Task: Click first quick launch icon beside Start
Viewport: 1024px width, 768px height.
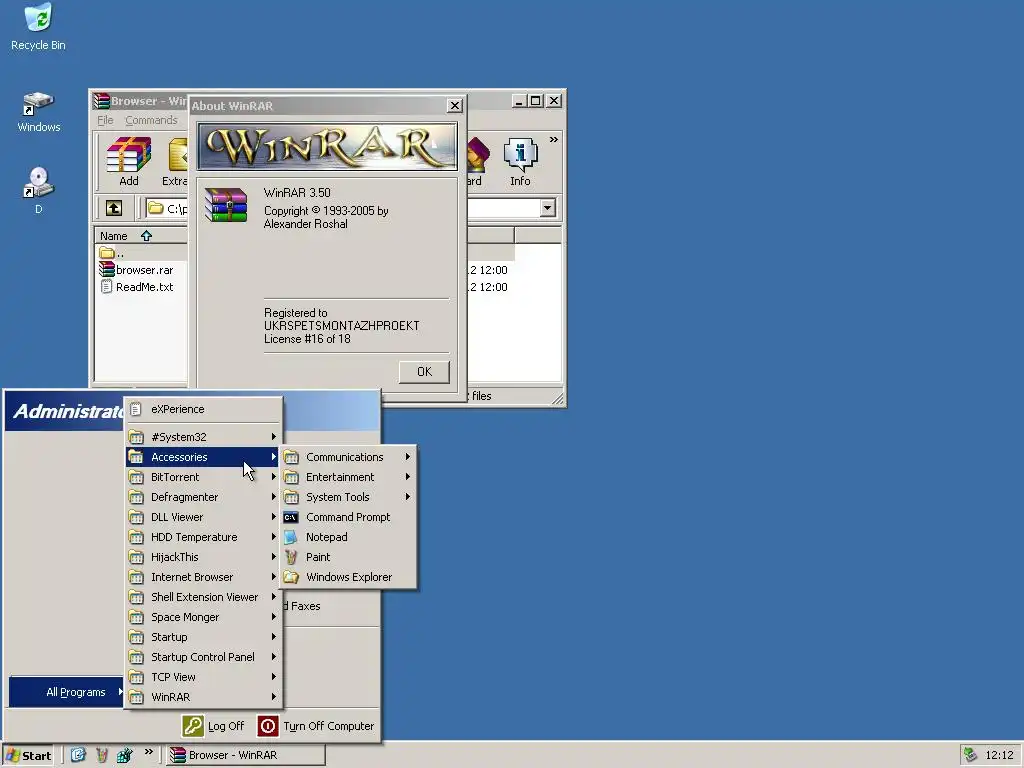Action: point(78,755)
